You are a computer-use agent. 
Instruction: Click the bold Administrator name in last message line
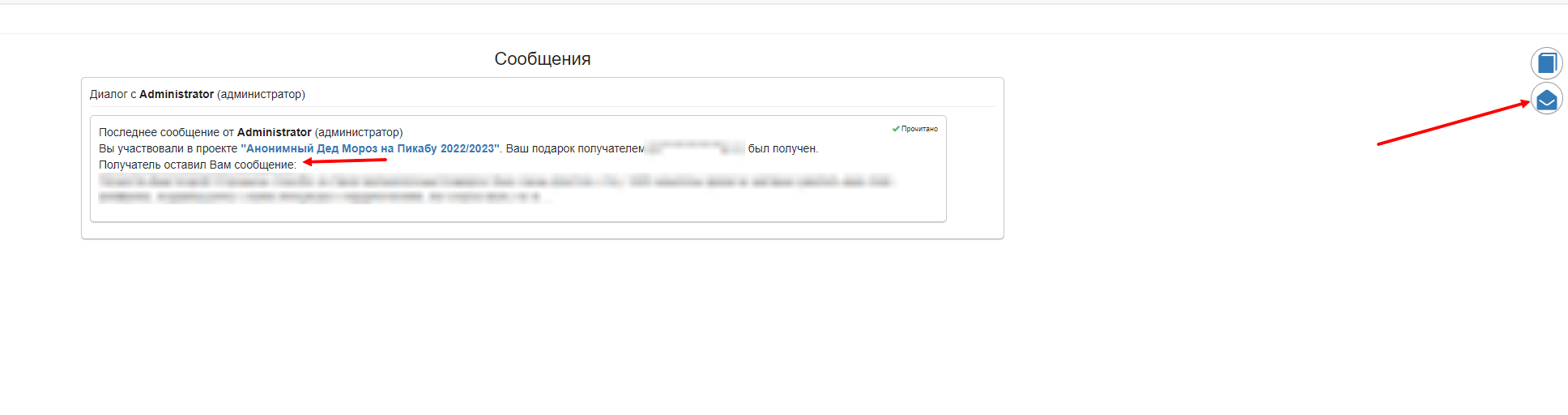coord(274,132)
